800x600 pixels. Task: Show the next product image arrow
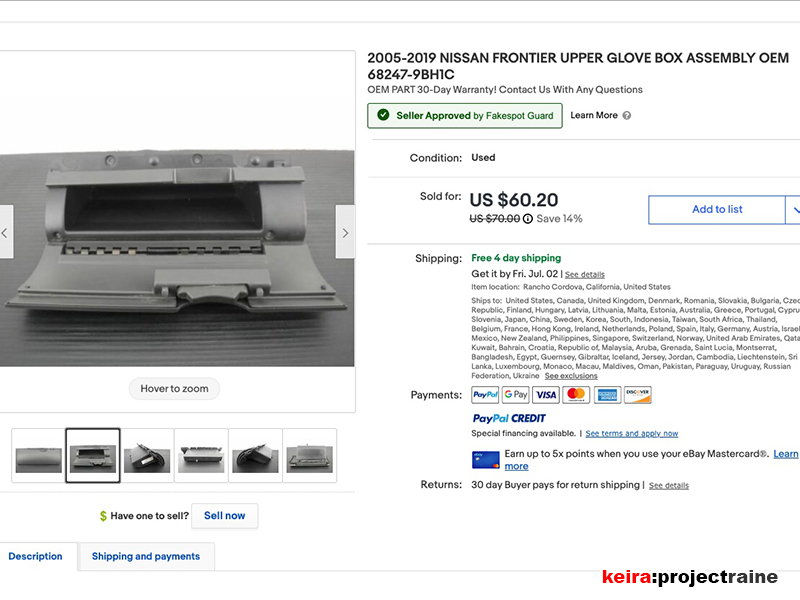[x=345, y=232]
